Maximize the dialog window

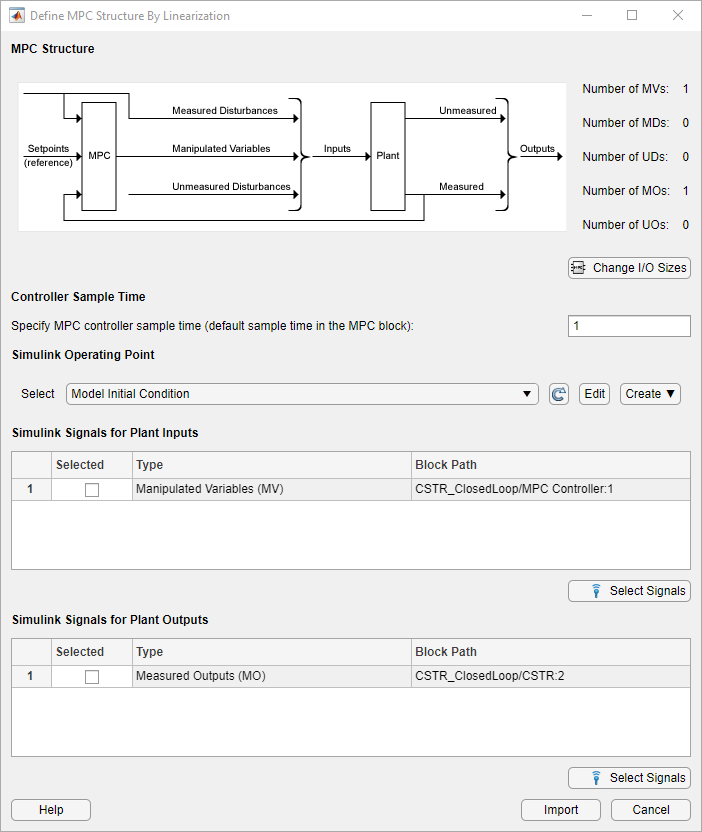pos(632,16)
